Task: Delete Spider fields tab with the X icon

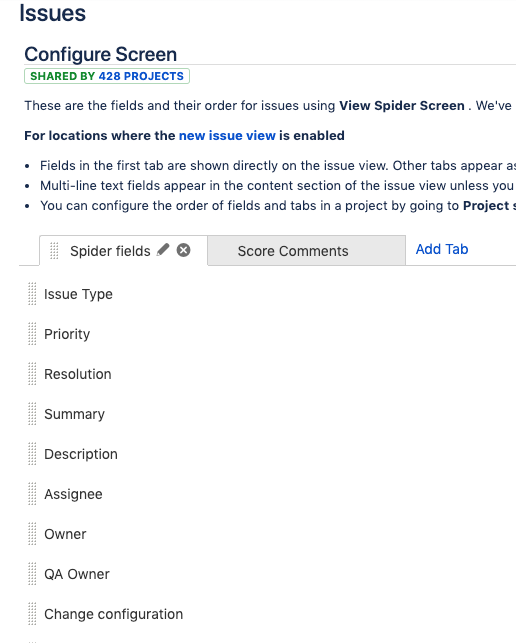Action: click(183, 250)
